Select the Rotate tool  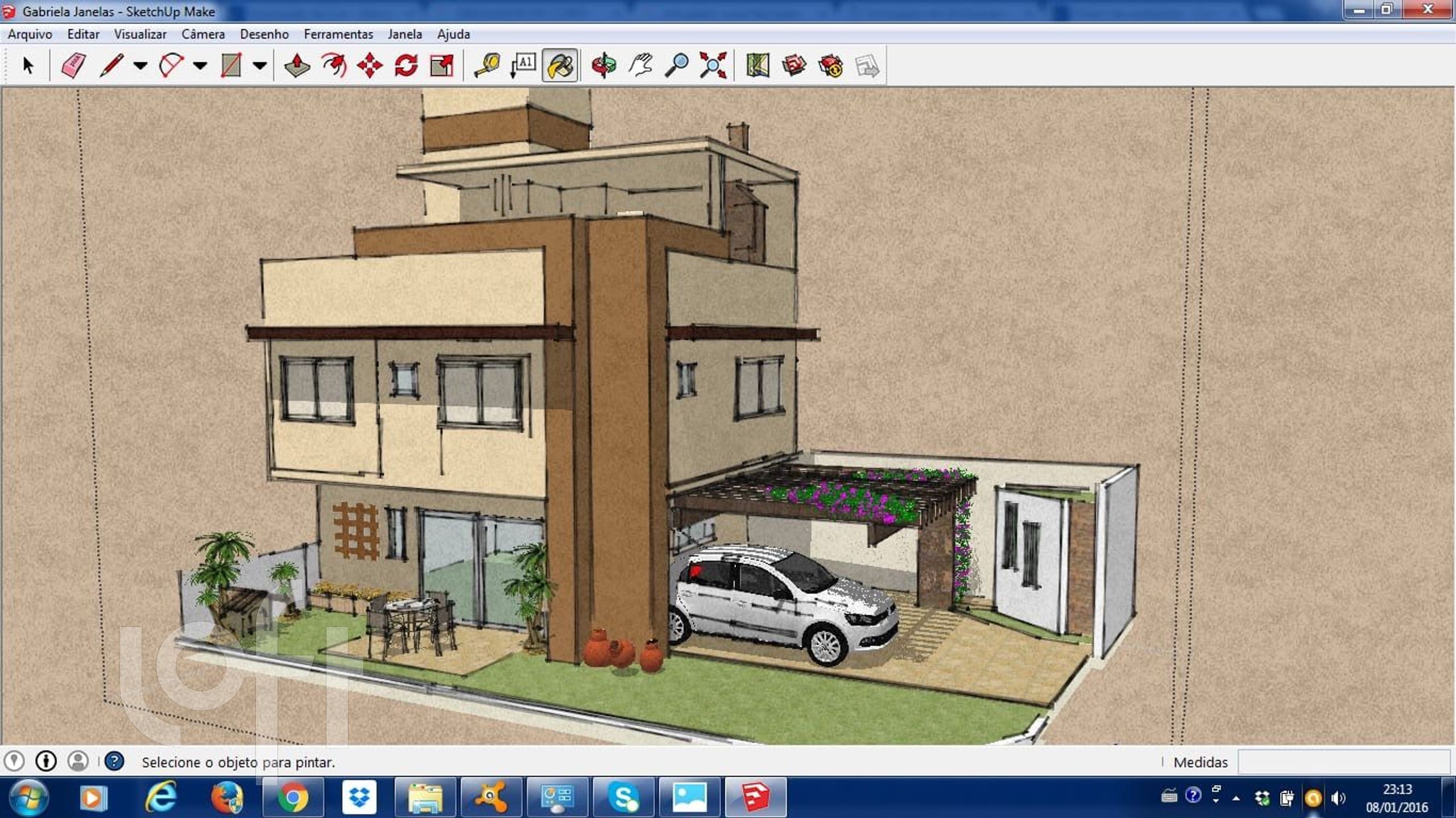click(x=406, y=65)
